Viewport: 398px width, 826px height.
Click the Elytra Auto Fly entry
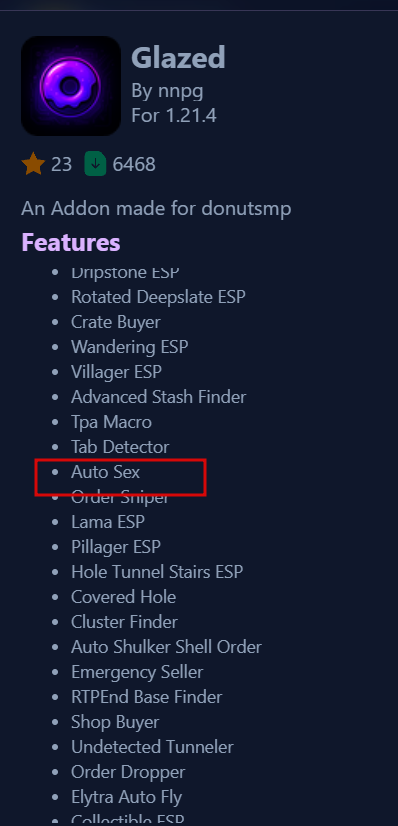pyautogui.click(x=126, y=797)
